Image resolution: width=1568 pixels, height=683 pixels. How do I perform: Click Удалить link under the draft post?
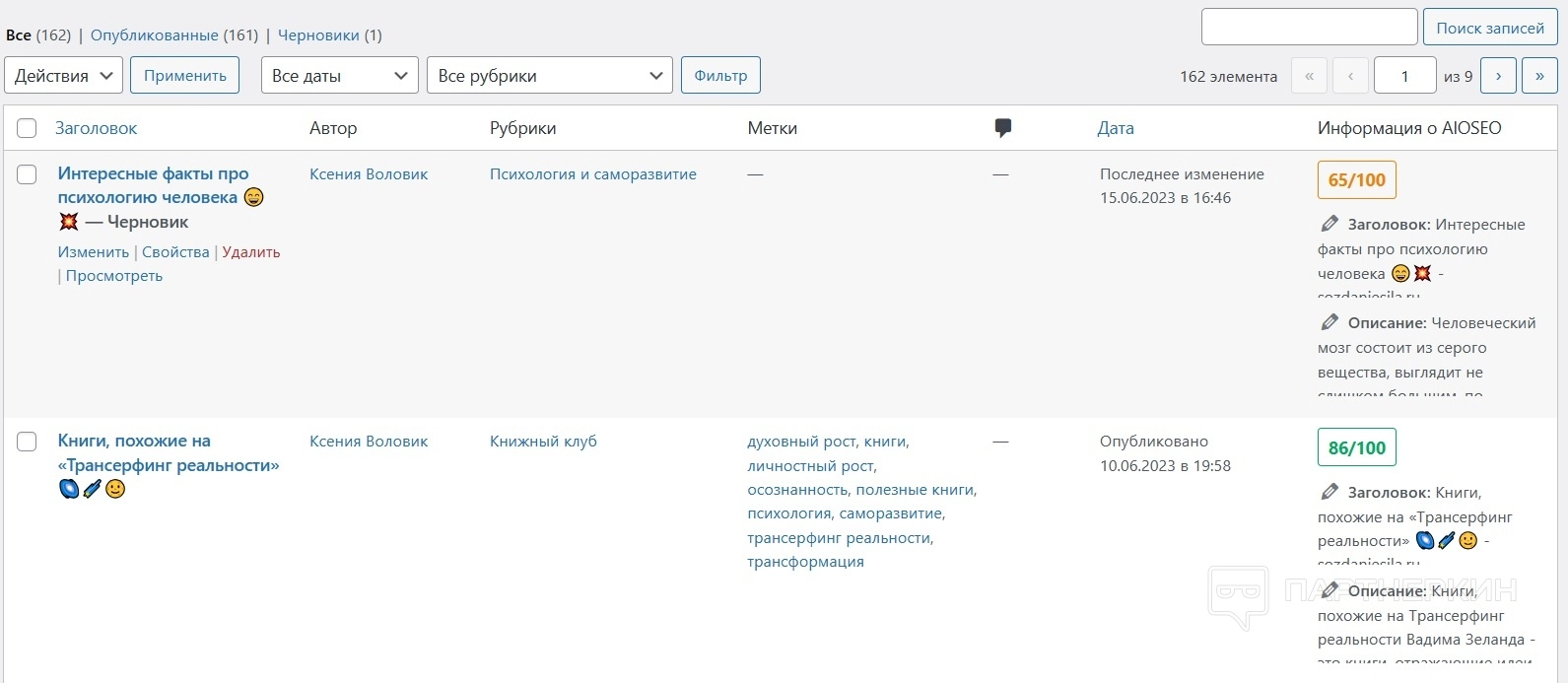point(251,252)
